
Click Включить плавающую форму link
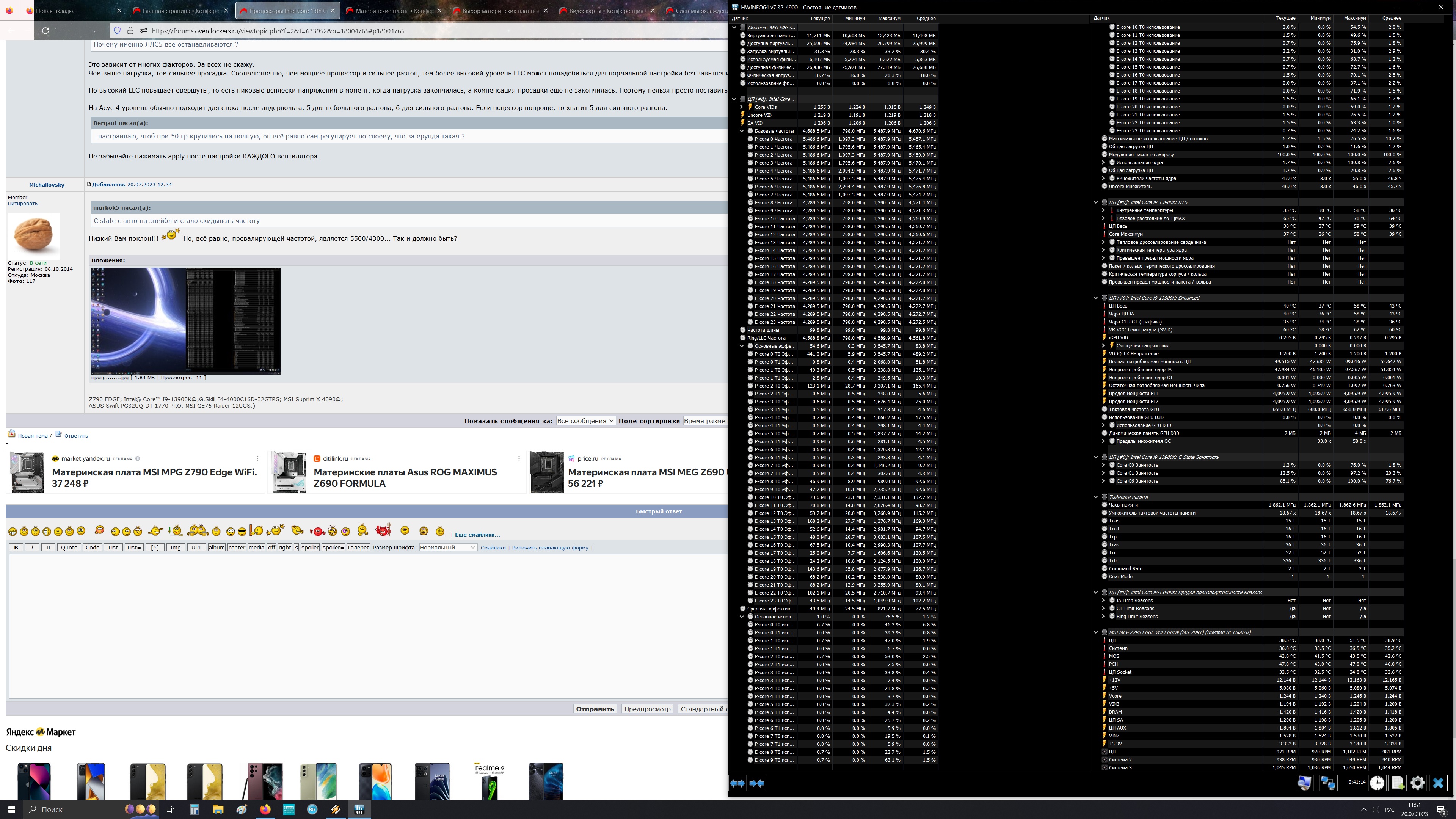click(x=550, y=547)
